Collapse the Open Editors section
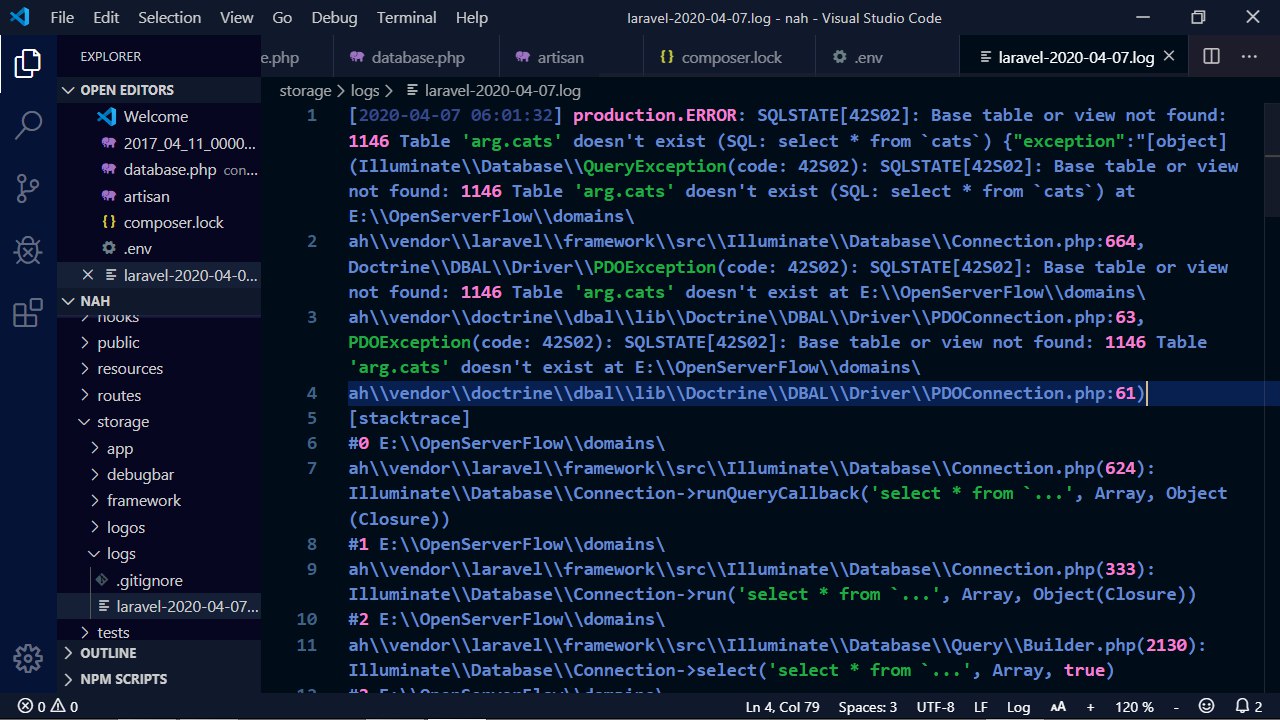This screenshot has width=1280, height=720. click(x=160, y=90)
